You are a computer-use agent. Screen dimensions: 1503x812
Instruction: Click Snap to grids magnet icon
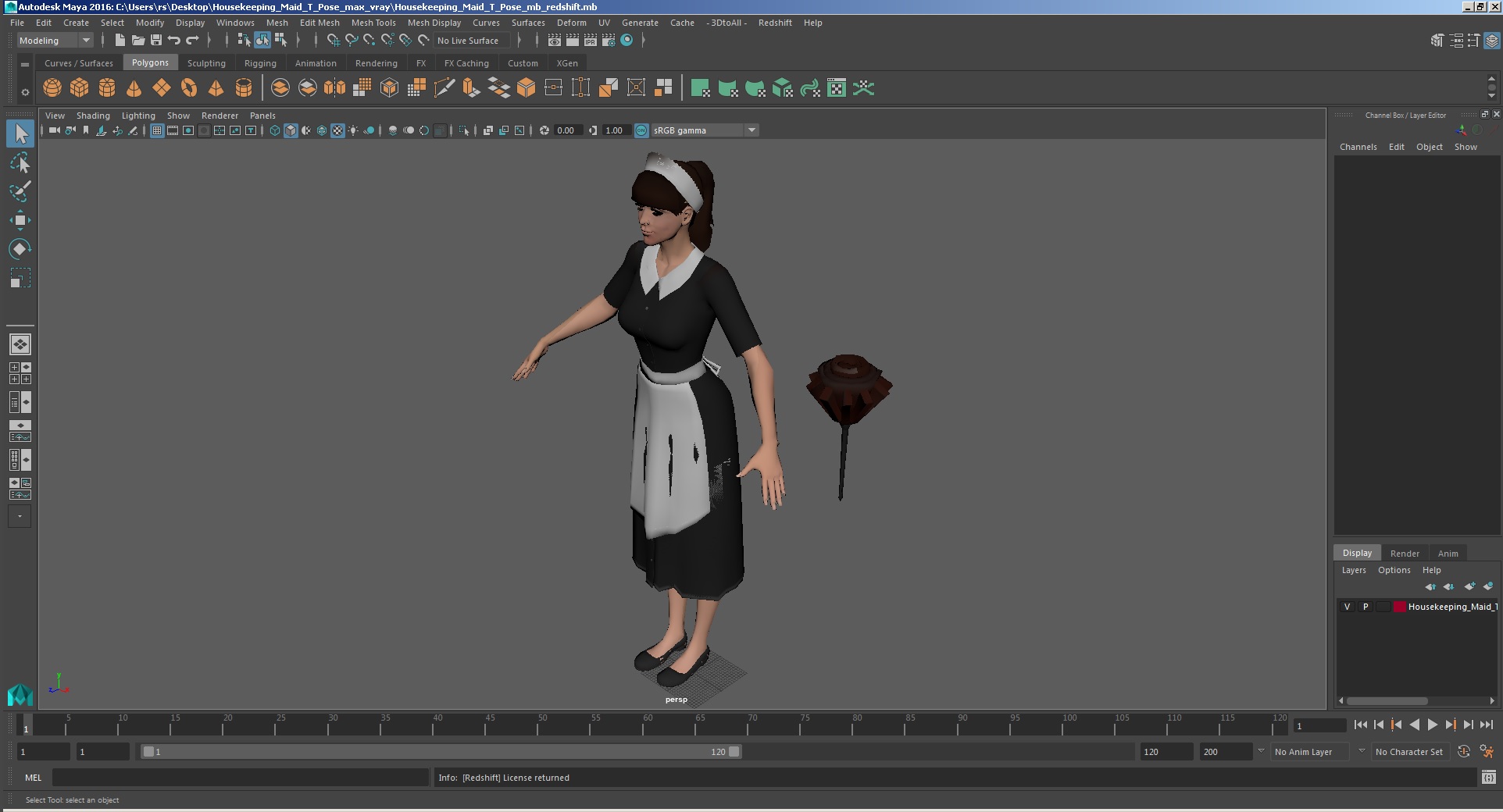(334, 41)
